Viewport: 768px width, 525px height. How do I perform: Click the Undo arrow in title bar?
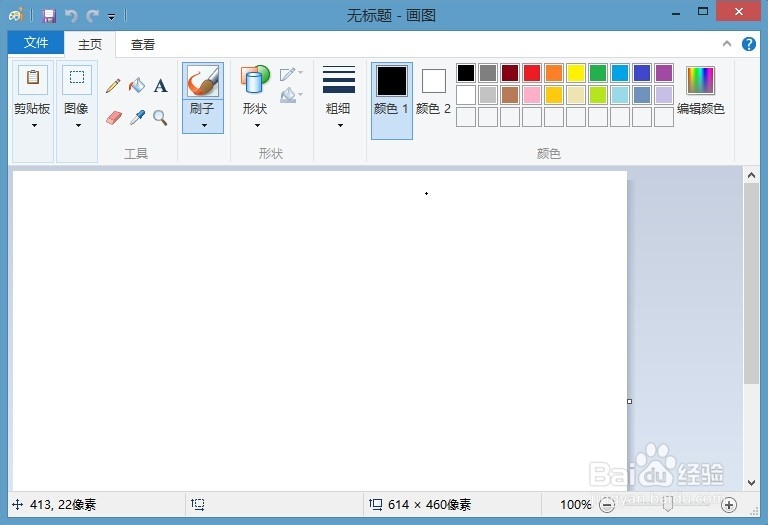pos(72,16)
